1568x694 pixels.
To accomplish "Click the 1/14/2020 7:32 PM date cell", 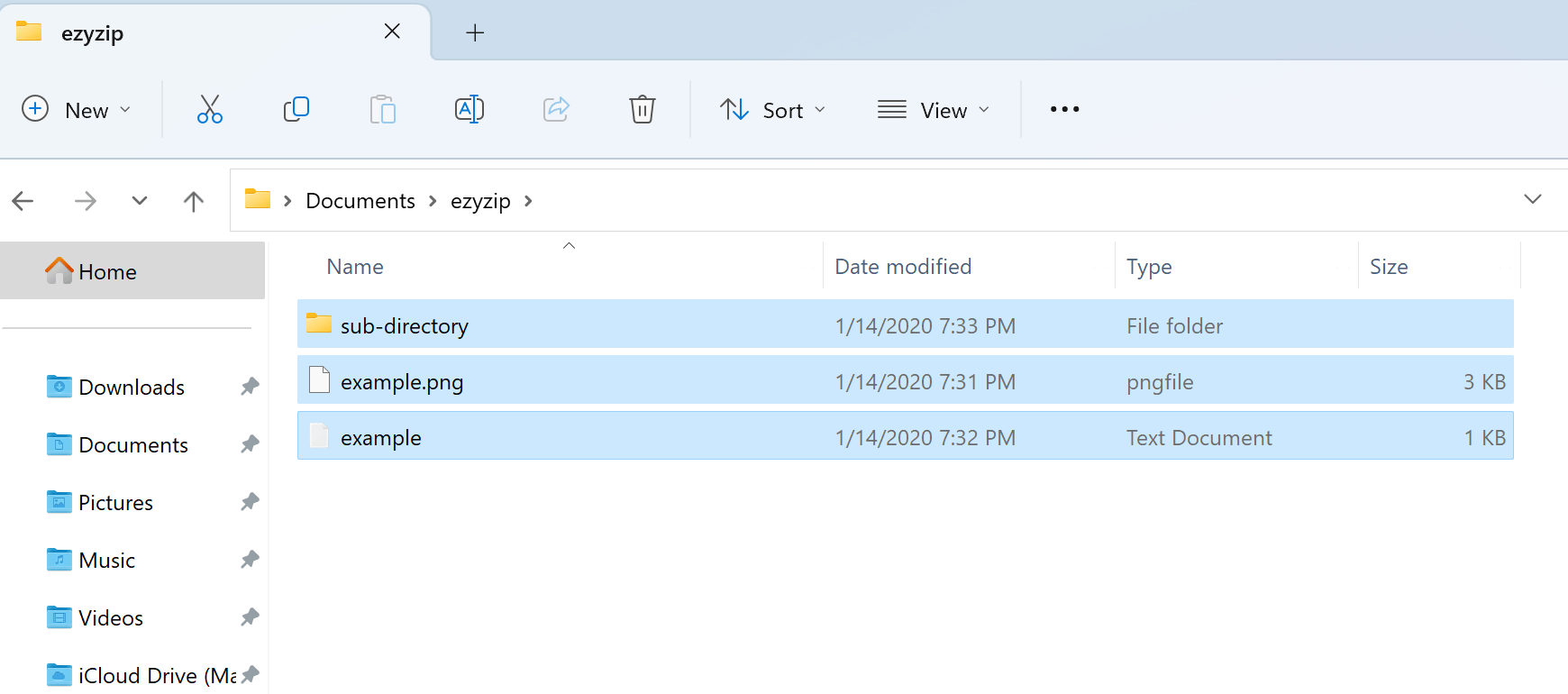I will 925,438.
